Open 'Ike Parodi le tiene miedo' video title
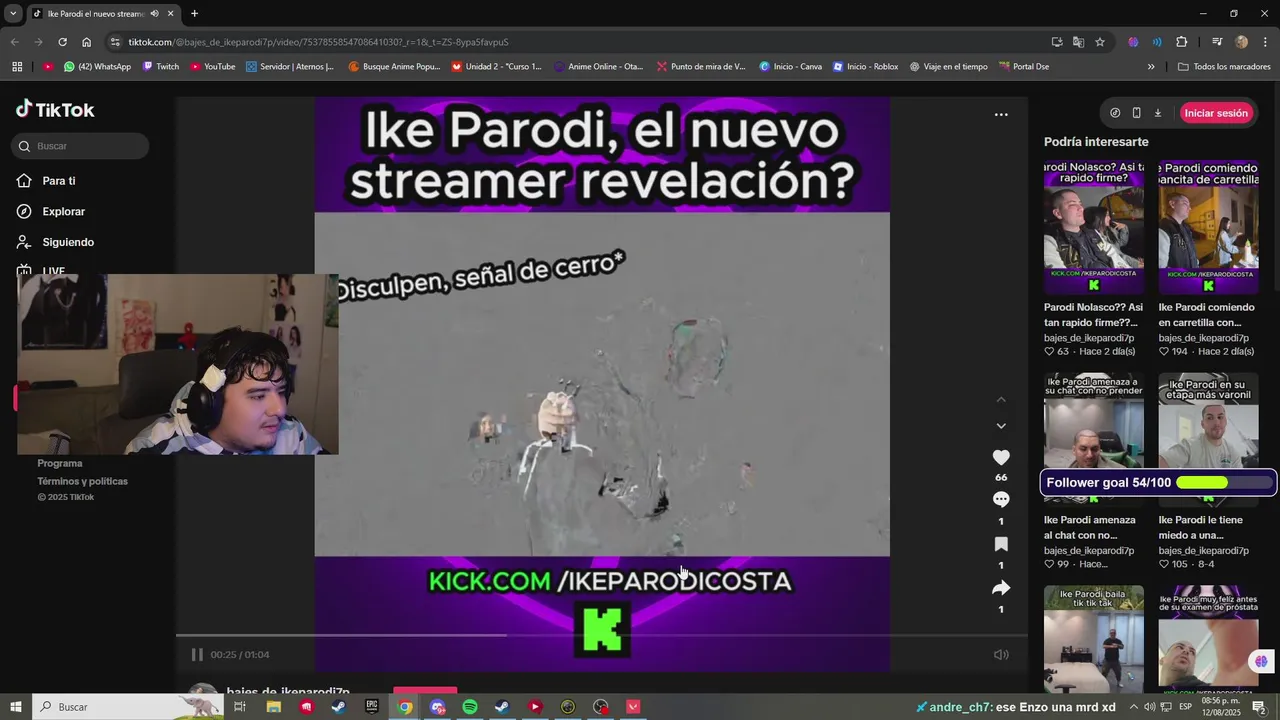Image resolution: width=1280 pixels, height=720 pixels. click(1201, 527)
